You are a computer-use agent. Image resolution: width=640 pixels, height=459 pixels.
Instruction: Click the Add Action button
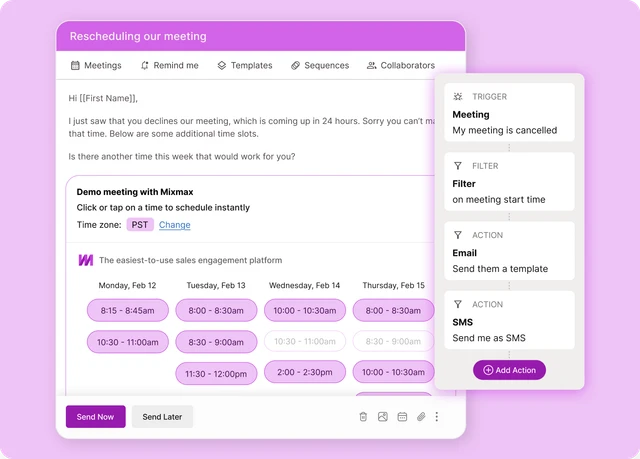[x=509, y=370]
